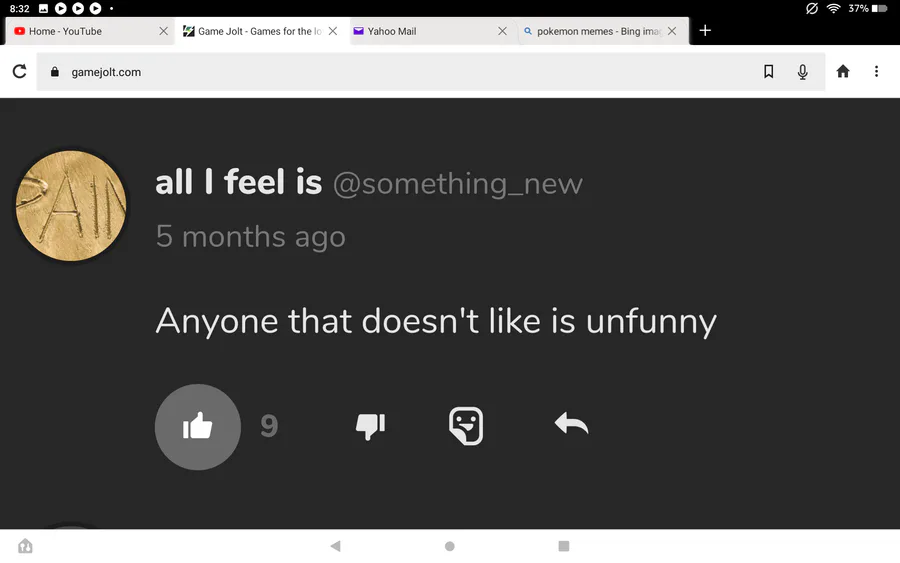Close the Home - YouTube tab
900x563 pixels.
(x=164, y=31)
